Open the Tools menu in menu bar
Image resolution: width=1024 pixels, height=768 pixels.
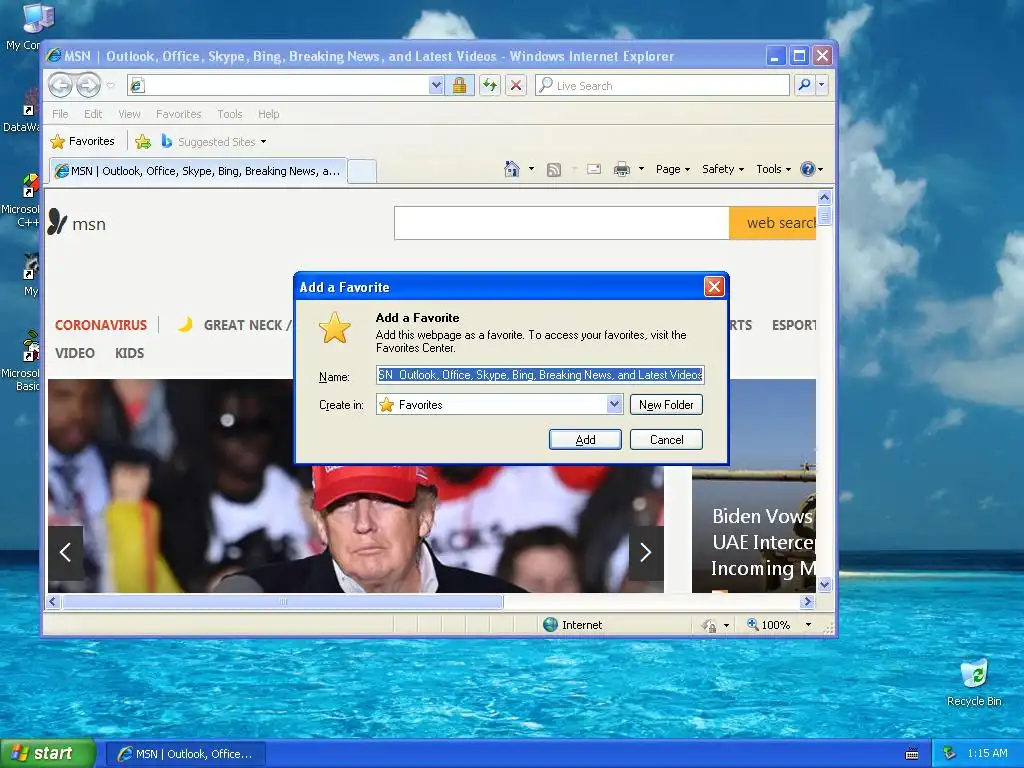coord(230,114)
